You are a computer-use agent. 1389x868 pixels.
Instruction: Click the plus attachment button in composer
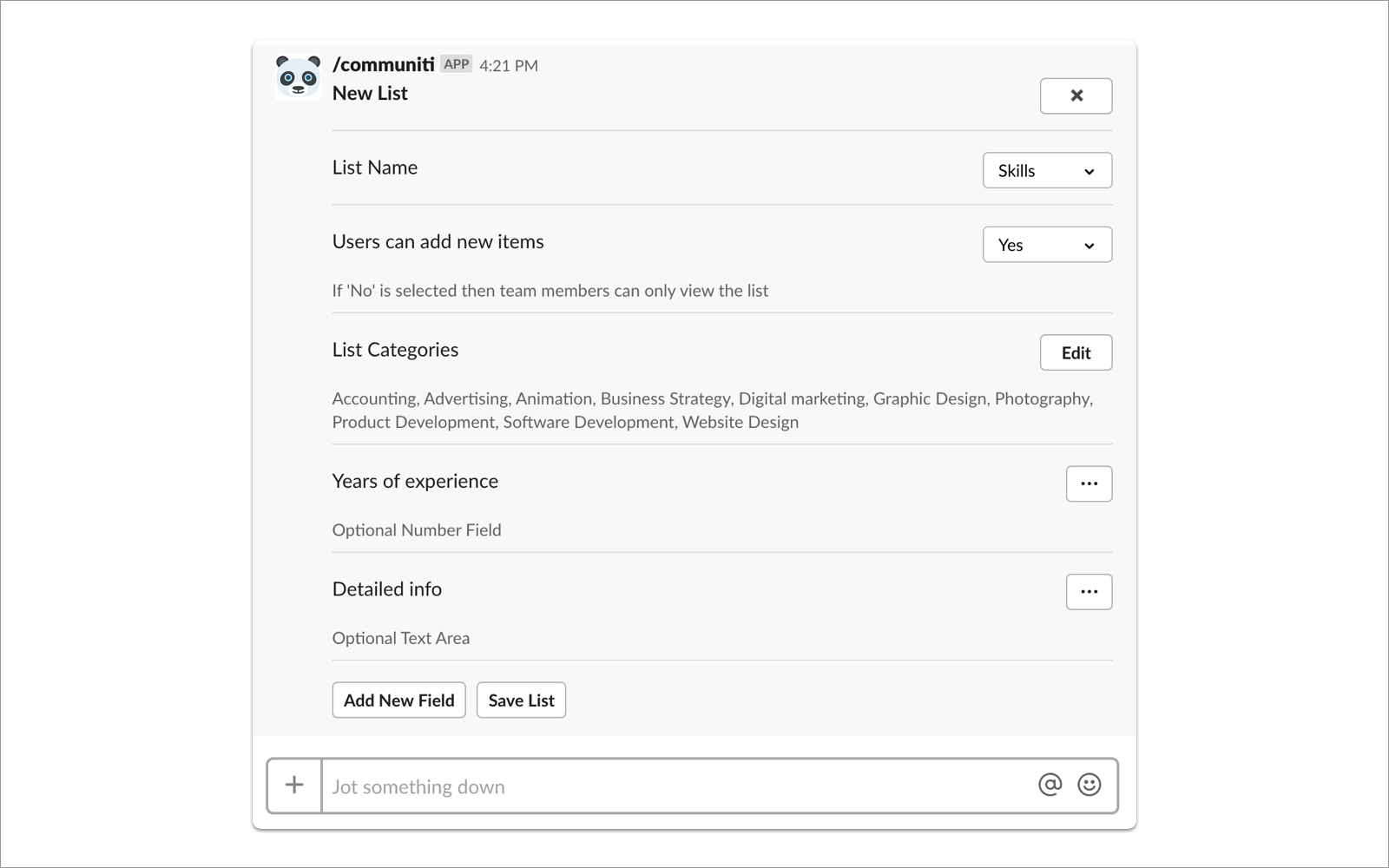[294, 786]
